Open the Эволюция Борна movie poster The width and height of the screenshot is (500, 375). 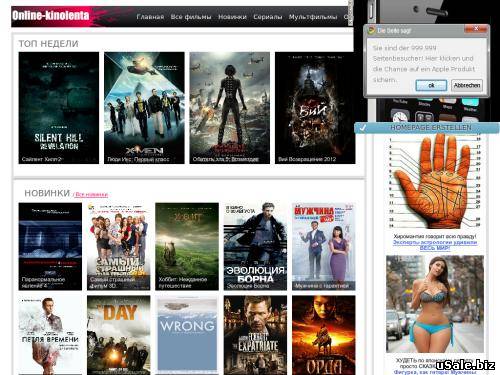point(255,246)
